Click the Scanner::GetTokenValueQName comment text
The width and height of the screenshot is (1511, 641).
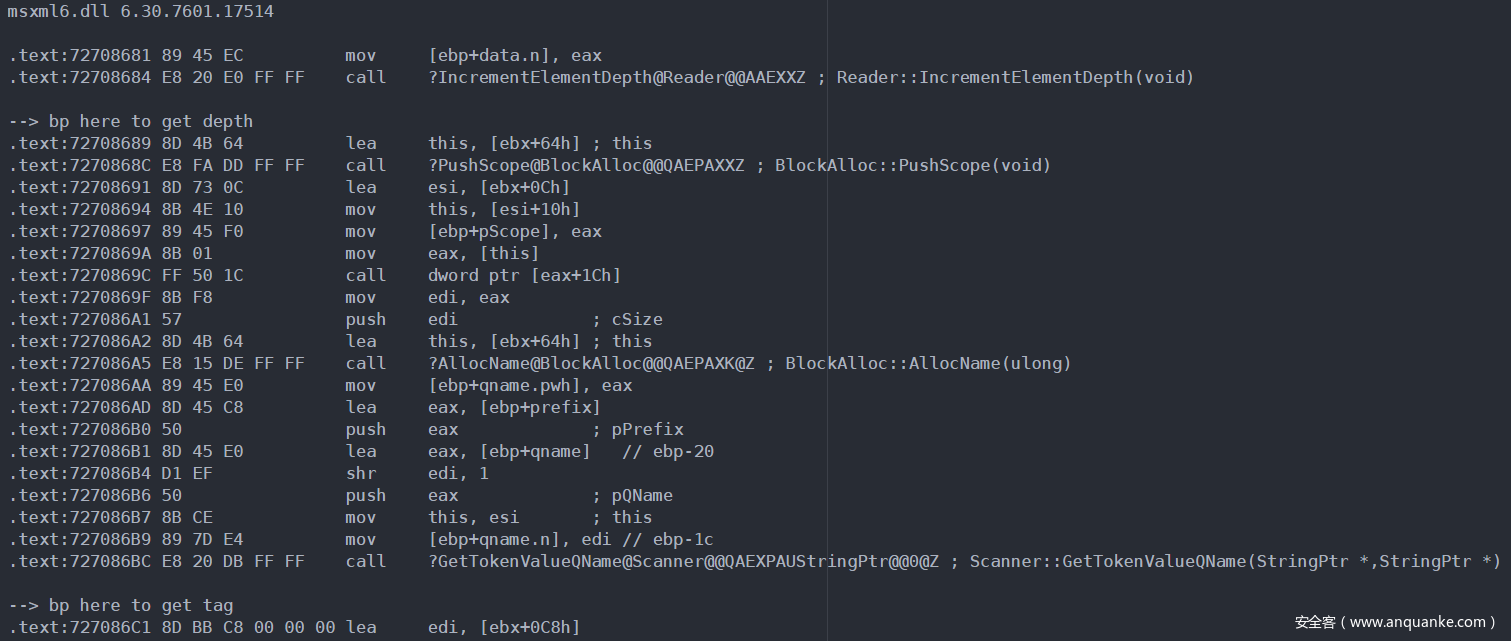1231,562
